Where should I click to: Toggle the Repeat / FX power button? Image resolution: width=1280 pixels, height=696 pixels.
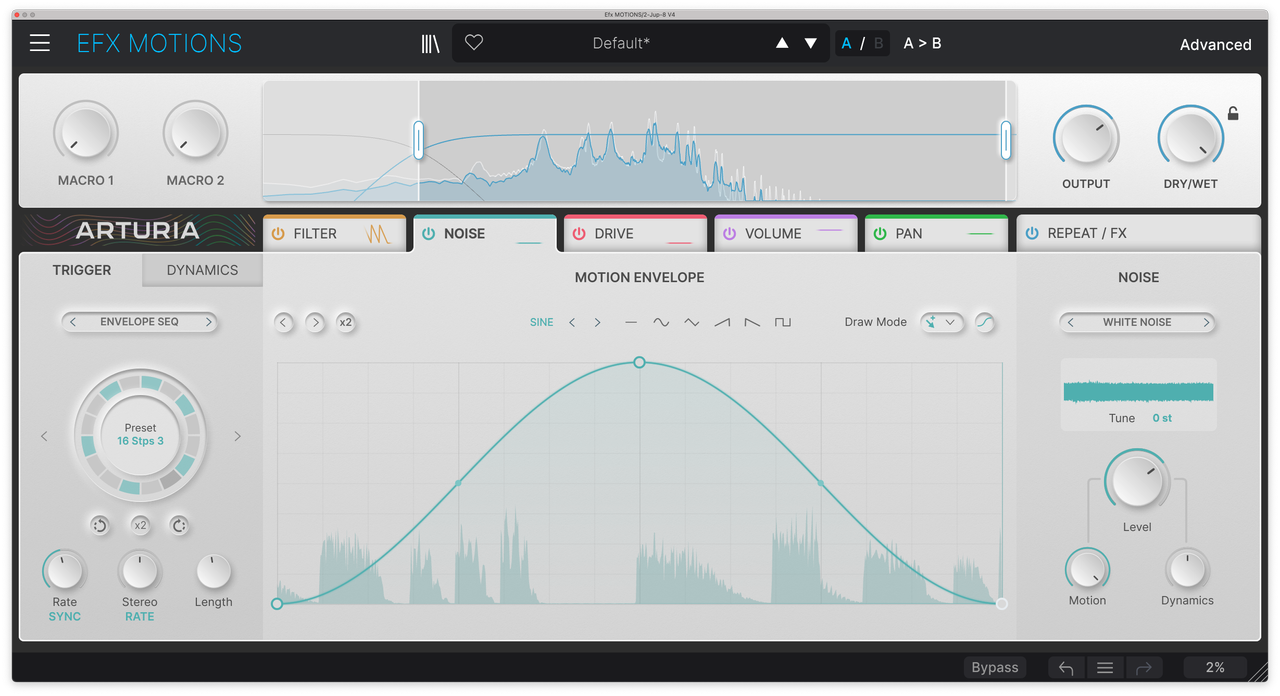tap(1032, 234)
